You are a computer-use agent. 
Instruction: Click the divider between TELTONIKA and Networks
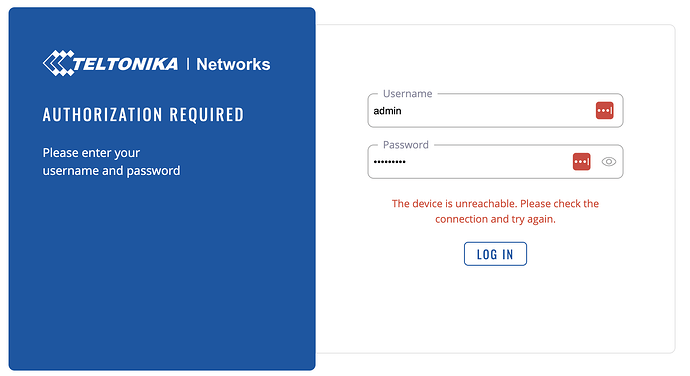(x=188, y=64)
